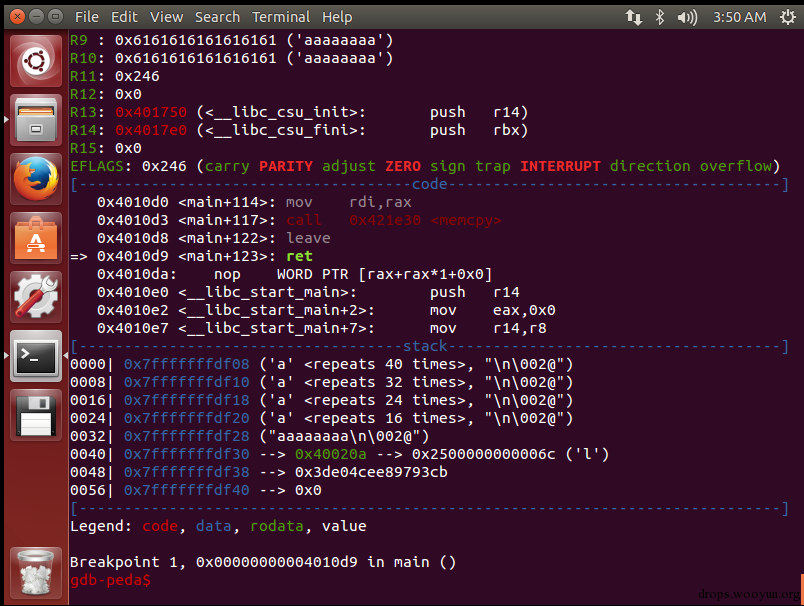This screenshot has width=804, height=606.
Task: Click the Bluetooth indicator icon
Action: (660, 17)
